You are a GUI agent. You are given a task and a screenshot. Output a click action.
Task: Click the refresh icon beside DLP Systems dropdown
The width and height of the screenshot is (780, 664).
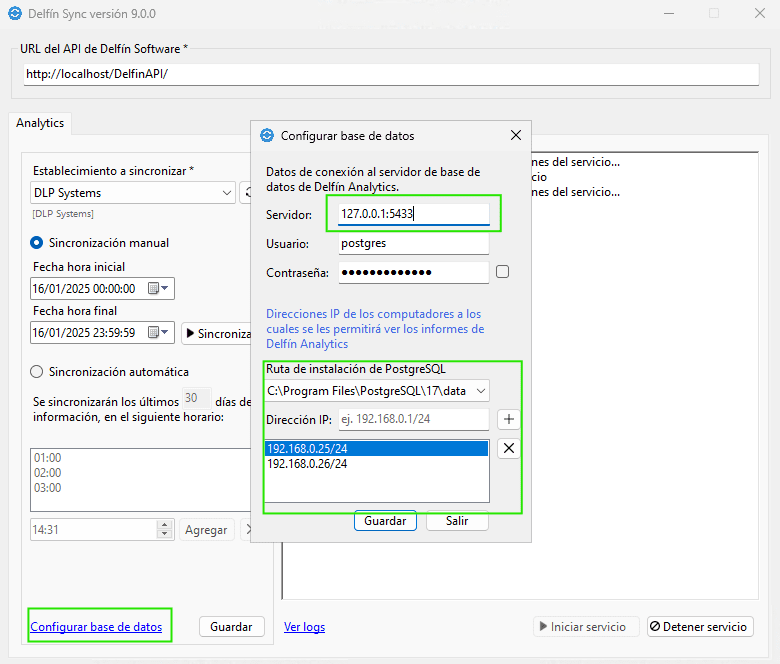246,193
